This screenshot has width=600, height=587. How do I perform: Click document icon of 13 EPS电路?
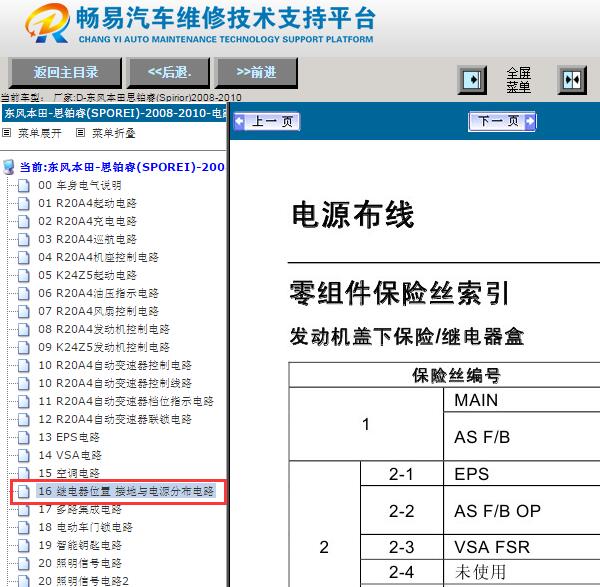pos(24,437)
